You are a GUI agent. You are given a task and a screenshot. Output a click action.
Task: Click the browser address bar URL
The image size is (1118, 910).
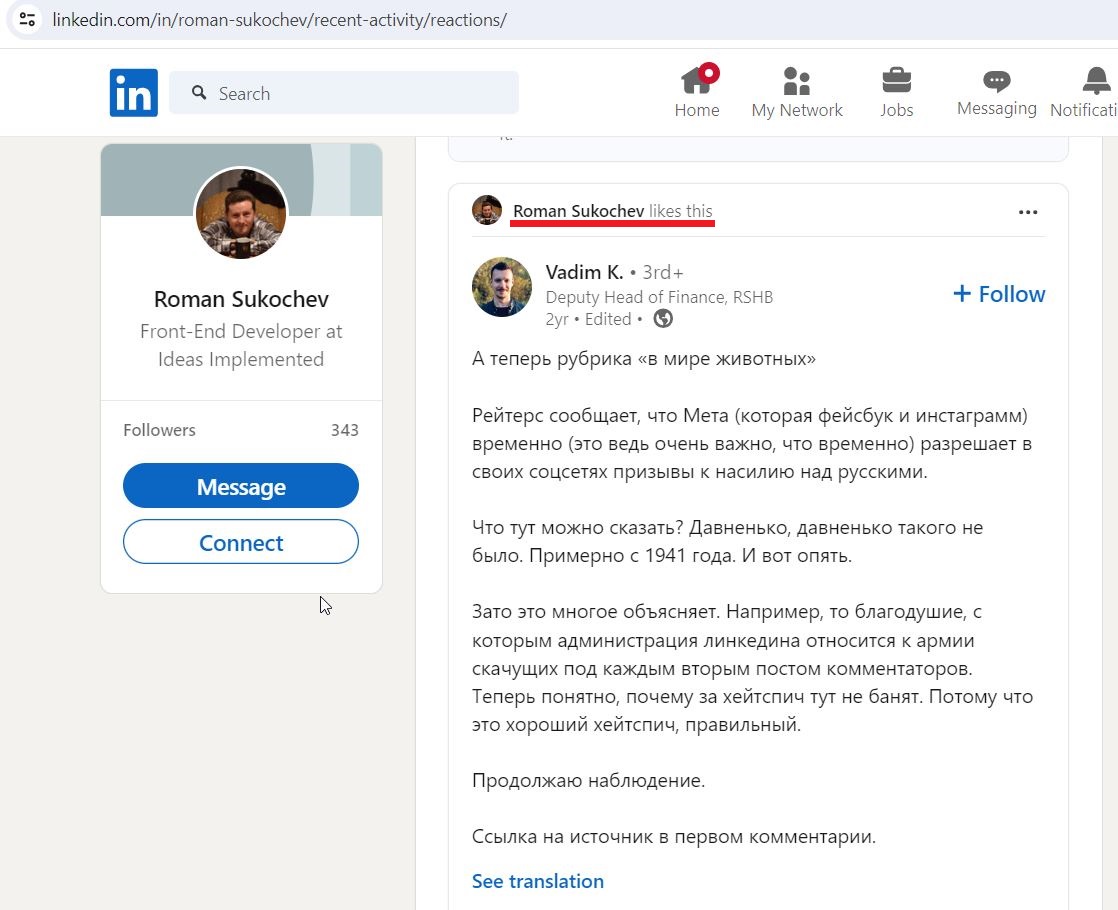tap(280, 20)
